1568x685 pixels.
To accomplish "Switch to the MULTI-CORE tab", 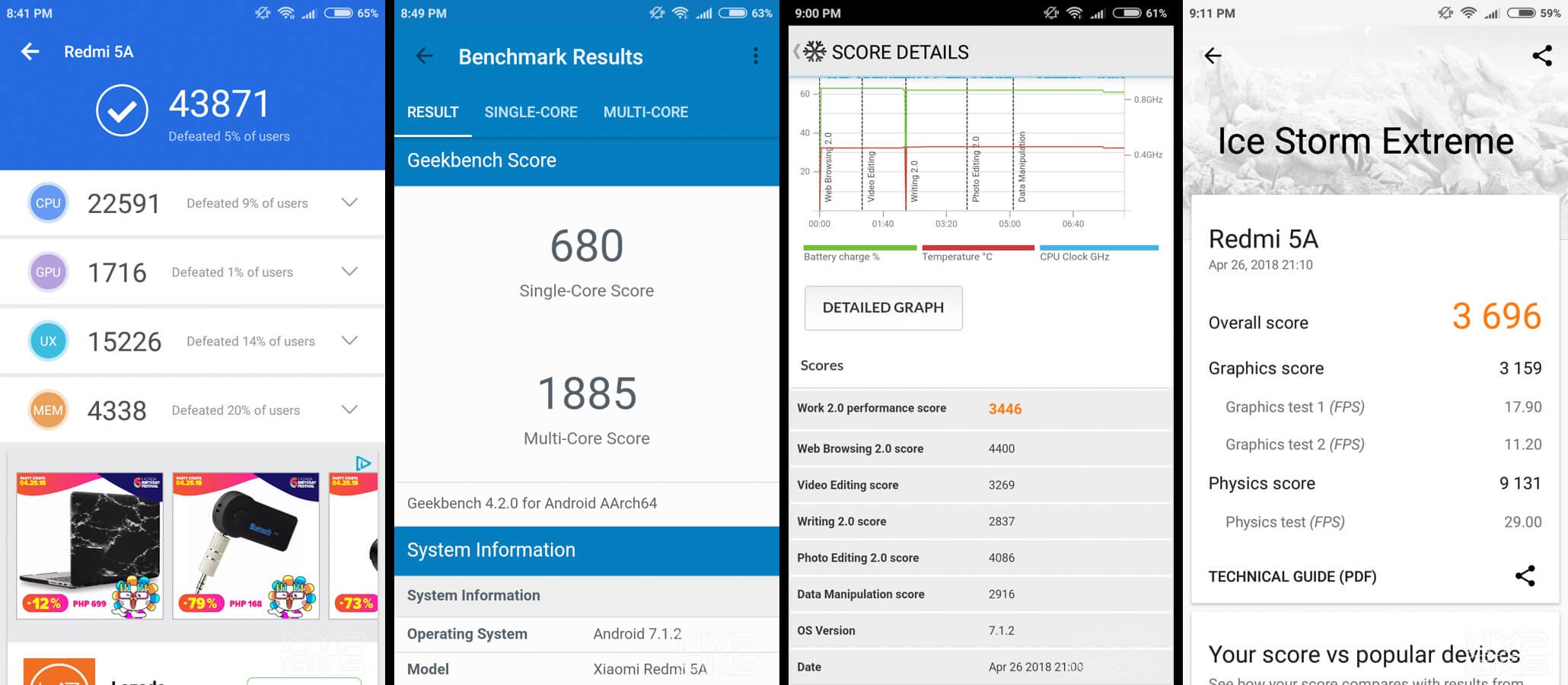I will (645, 112).
